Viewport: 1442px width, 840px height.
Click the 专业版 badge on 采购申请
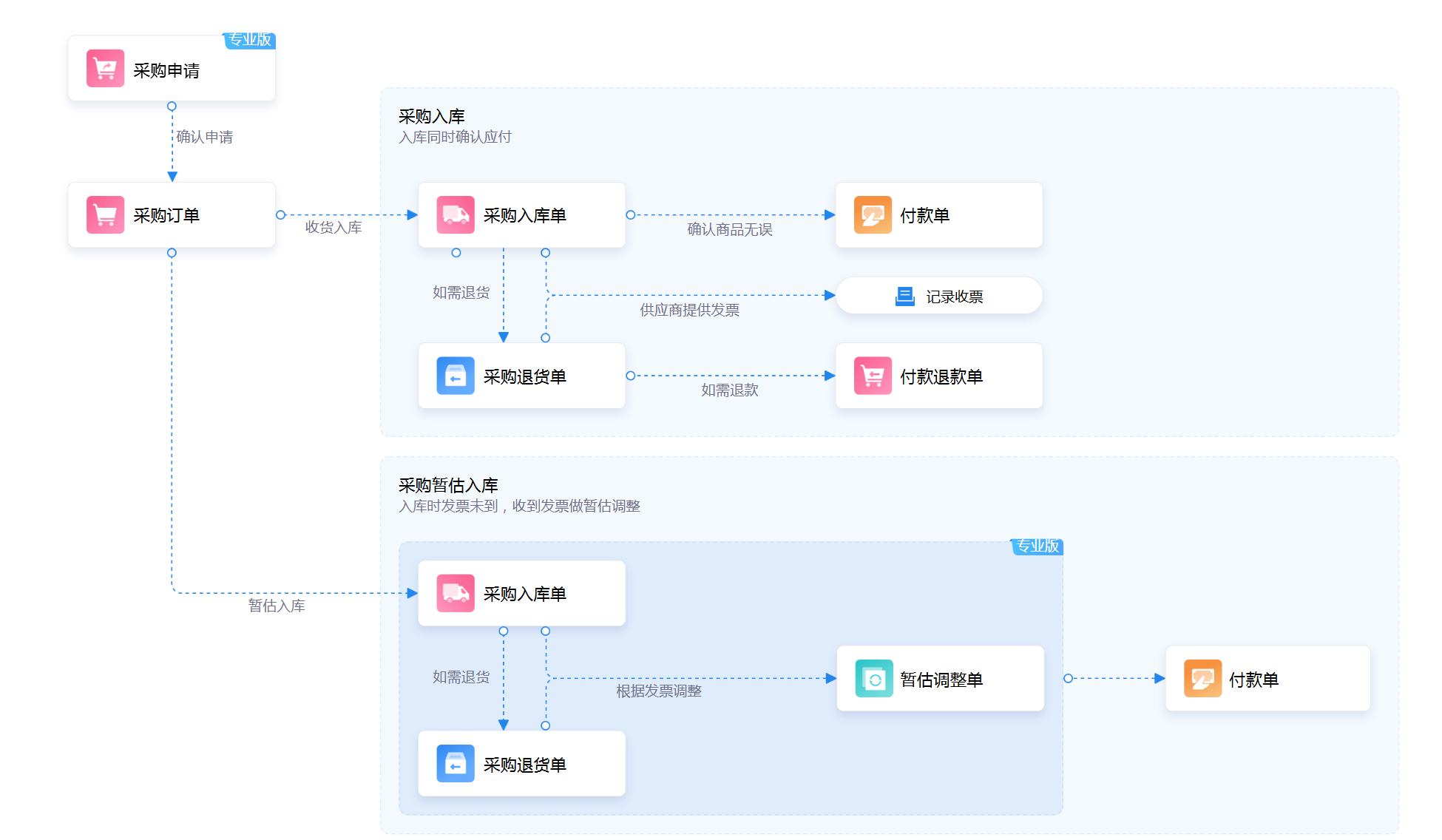[x=250, y=41]
